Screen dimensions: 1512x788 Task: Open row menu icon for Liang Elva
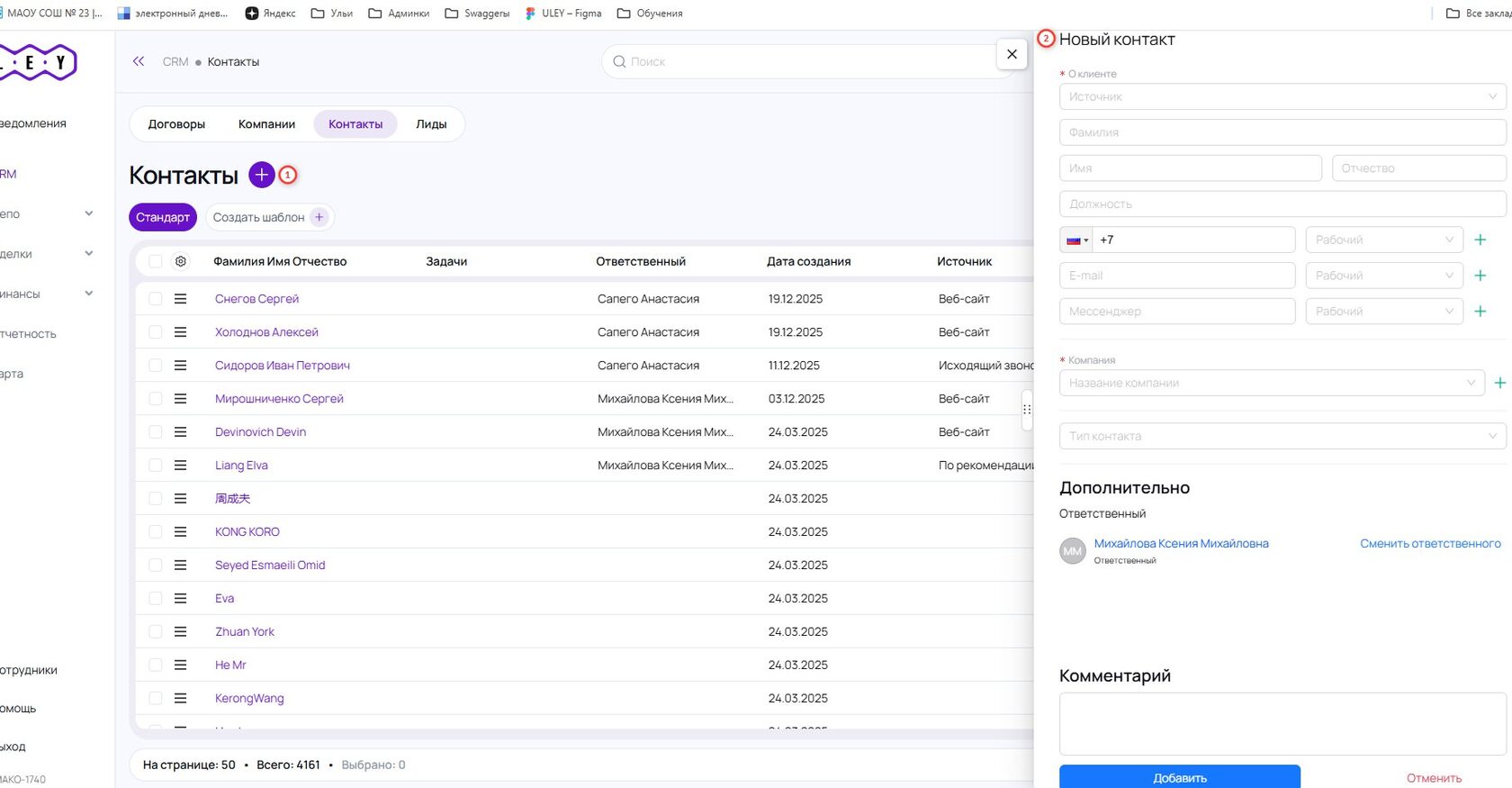[x=180, y=466]
